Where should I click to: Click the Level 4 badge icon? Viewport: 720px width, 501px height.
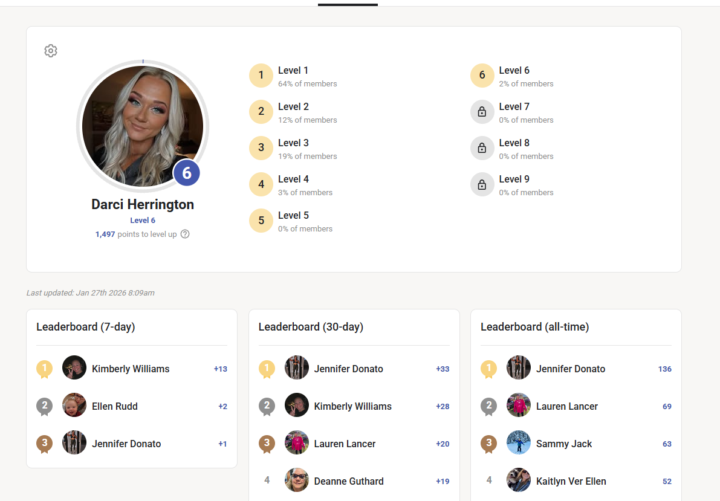pos(261,184)
